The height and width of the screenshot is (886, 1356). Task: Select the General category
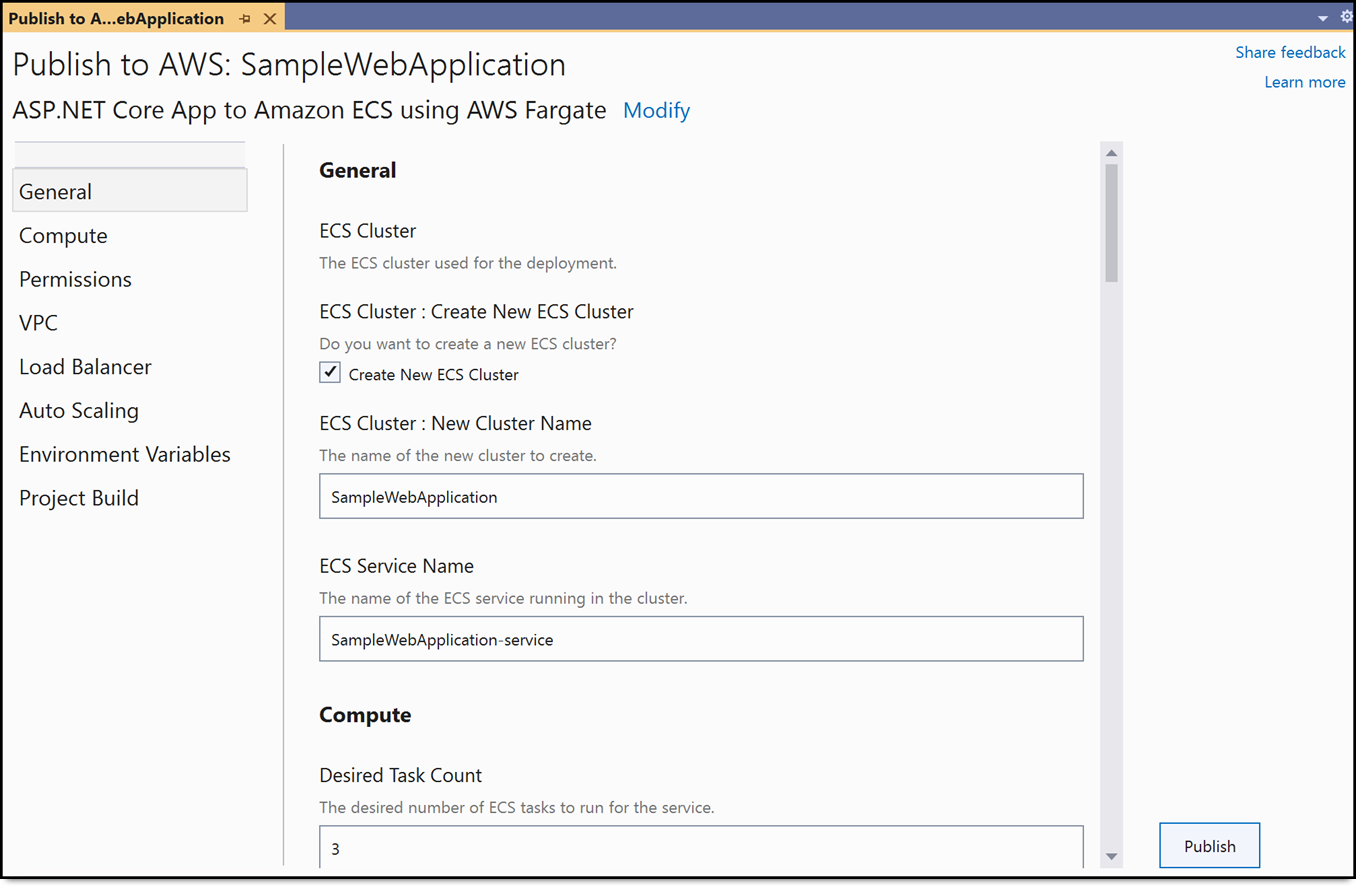(x=130, y=191)
